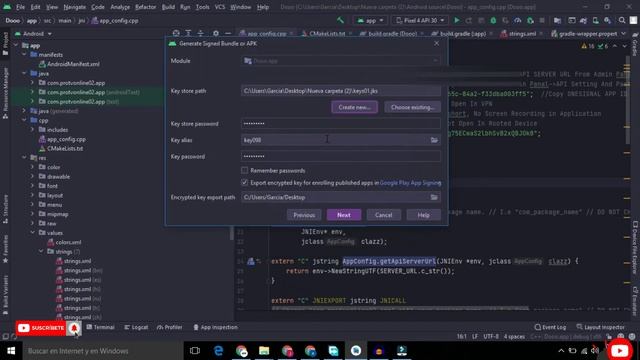Expand the layout folder

pos(33,195)
